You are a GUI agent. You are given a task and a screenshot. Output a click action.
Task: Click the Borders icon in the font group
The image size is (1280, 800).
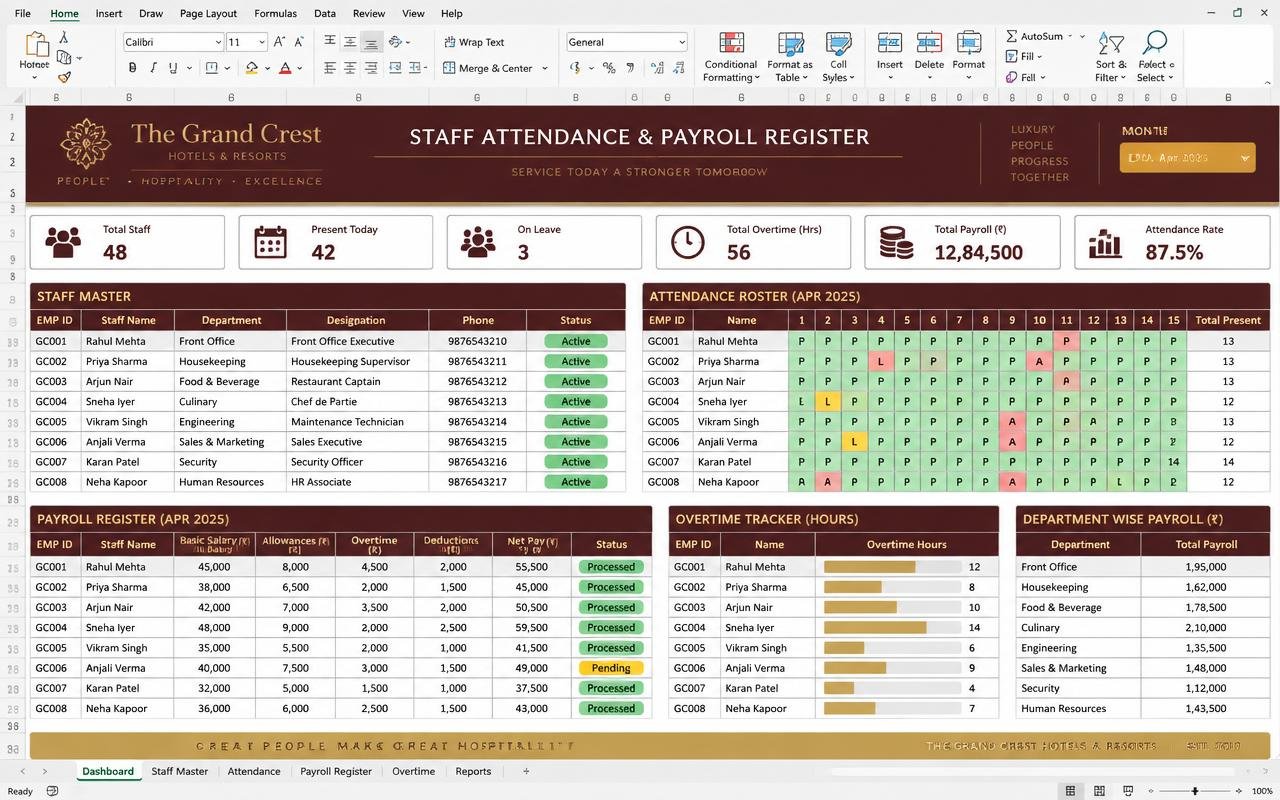point(212,68)
